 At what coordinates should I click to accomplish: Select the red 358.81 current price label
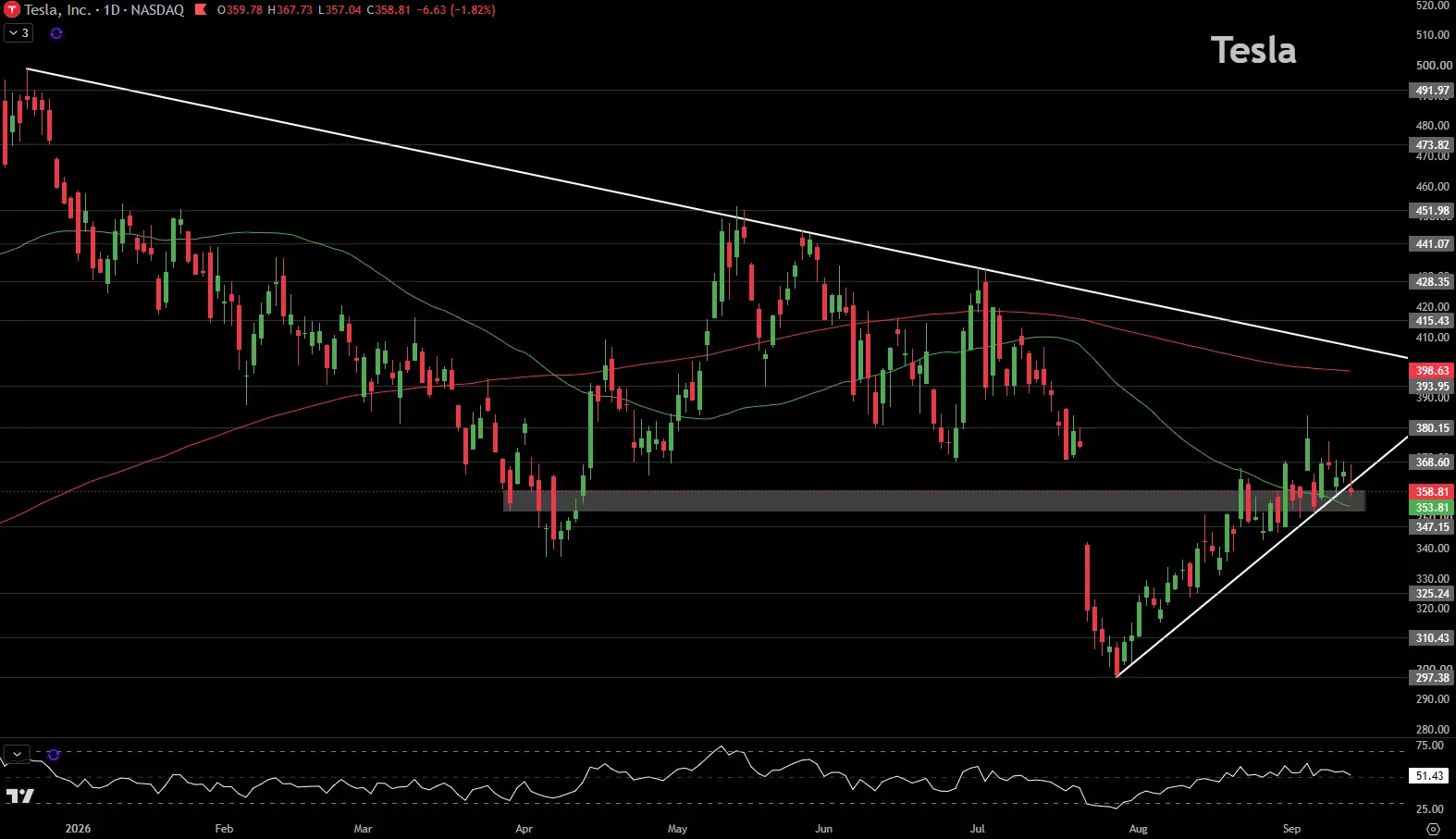(x=1432, y=492)
